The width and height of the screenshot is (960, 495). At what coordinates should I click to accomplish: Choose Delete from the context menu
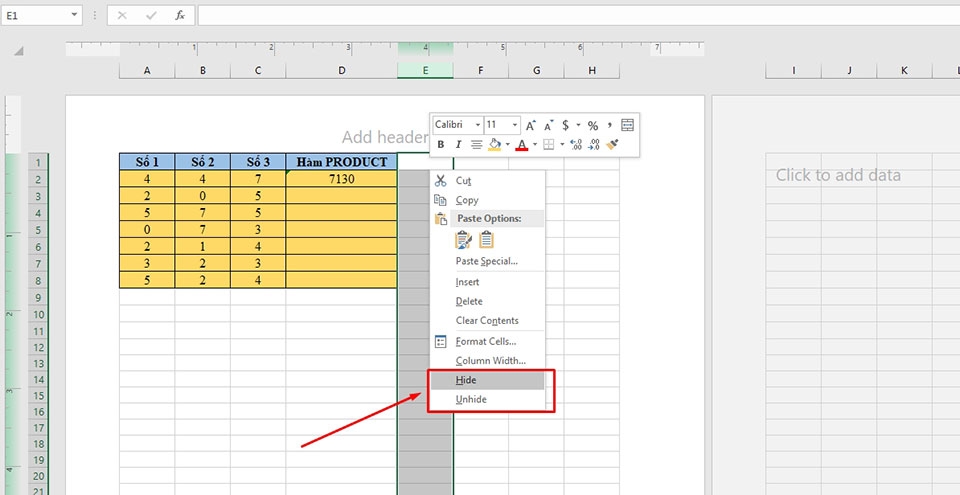487,301
